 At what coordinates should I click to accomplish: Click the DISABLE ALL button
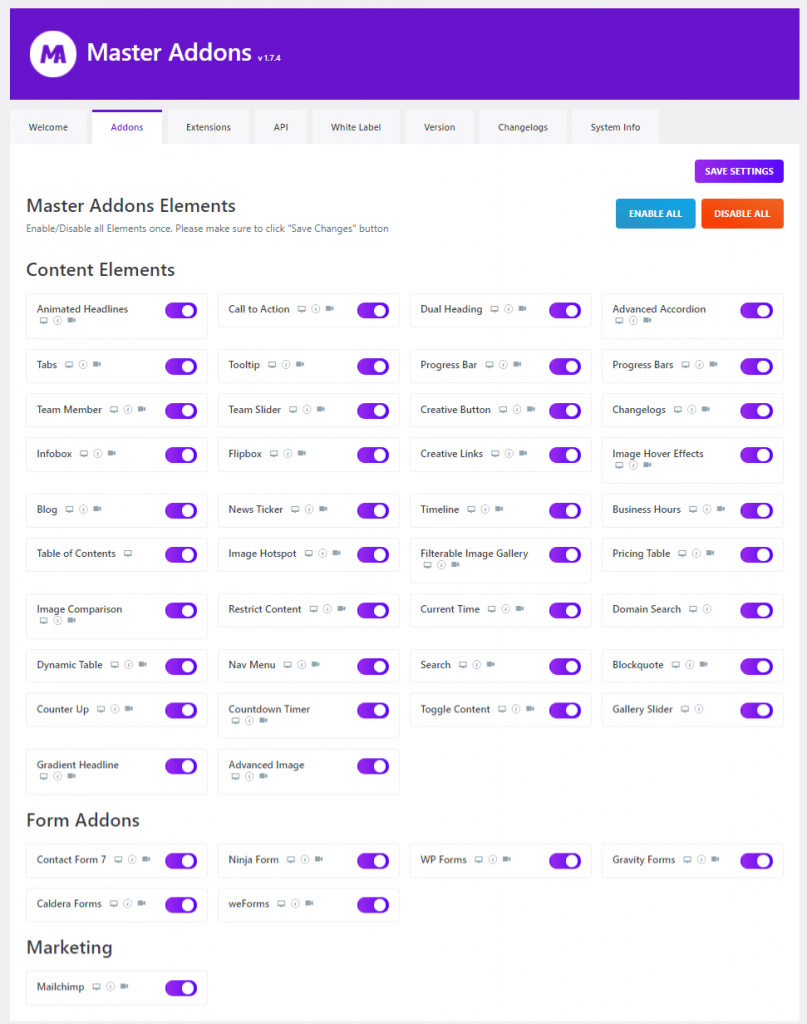point(742,213)
